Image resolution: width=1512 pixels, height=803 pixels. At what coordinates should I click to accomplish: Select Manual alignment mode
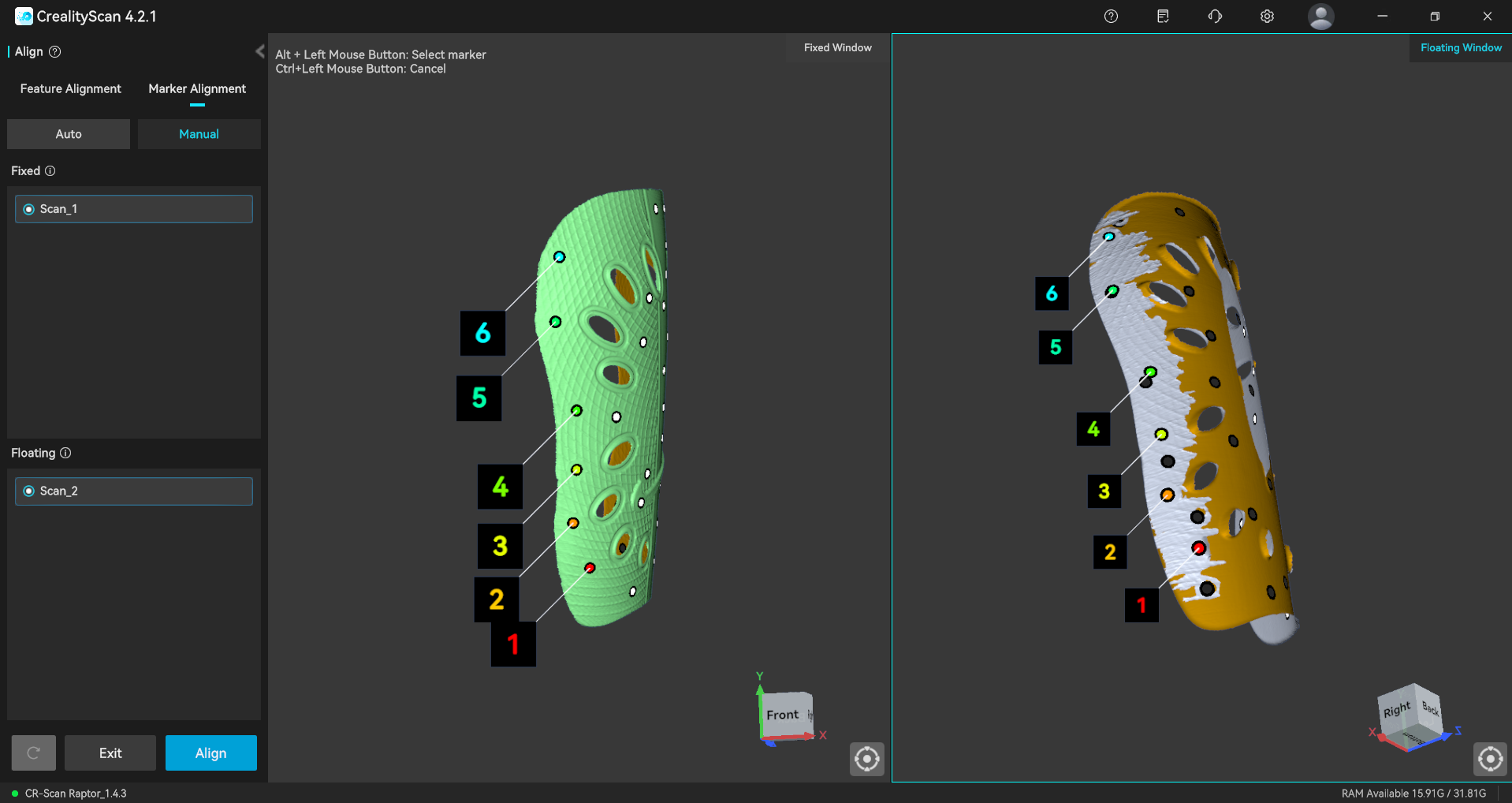point(199,134)
